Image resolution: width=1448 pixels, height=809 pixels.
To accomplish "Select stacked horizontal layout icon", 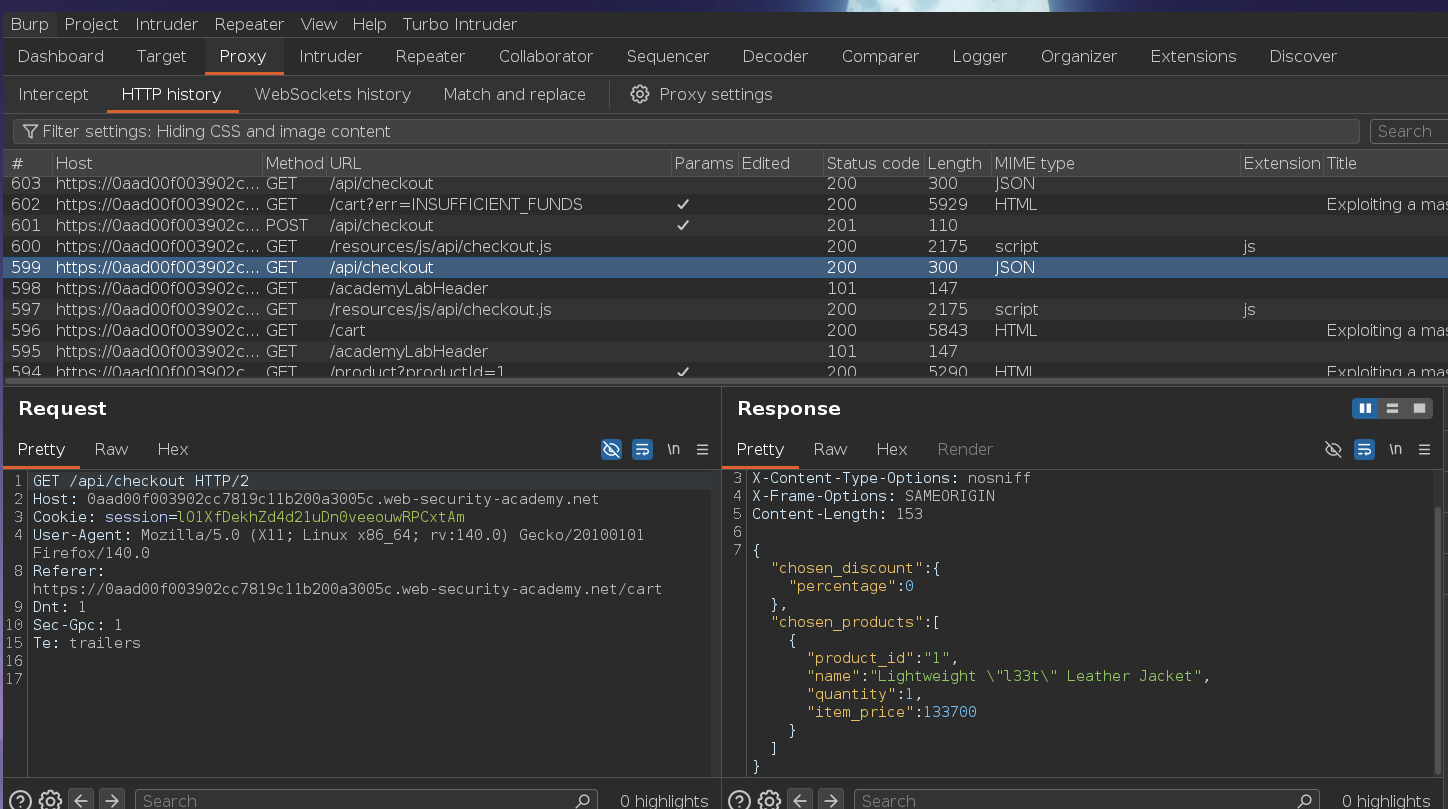I will point(1392,408).
